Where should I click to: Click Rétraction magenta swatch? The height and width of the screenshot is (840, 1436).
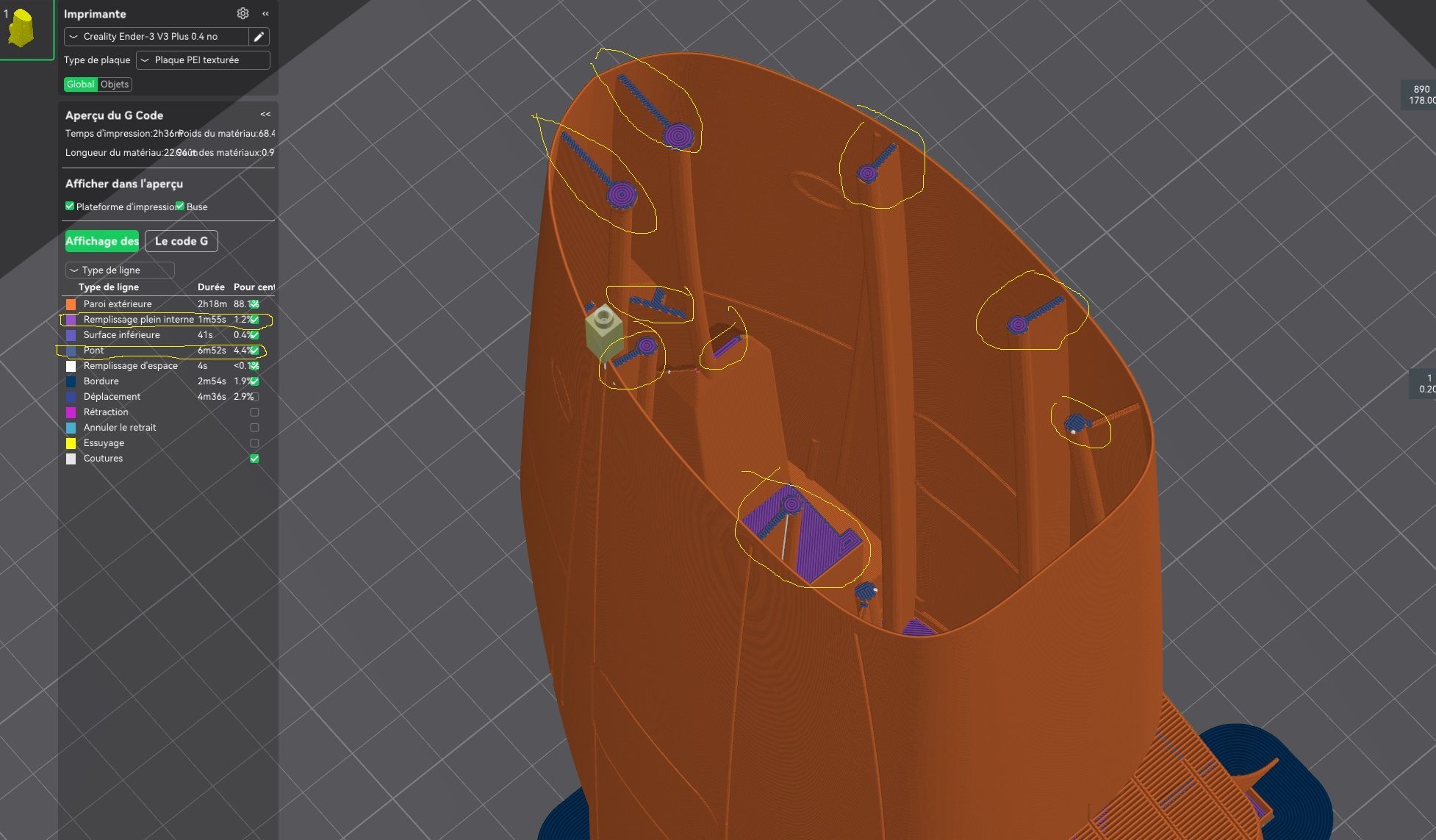tap(71, 412)
